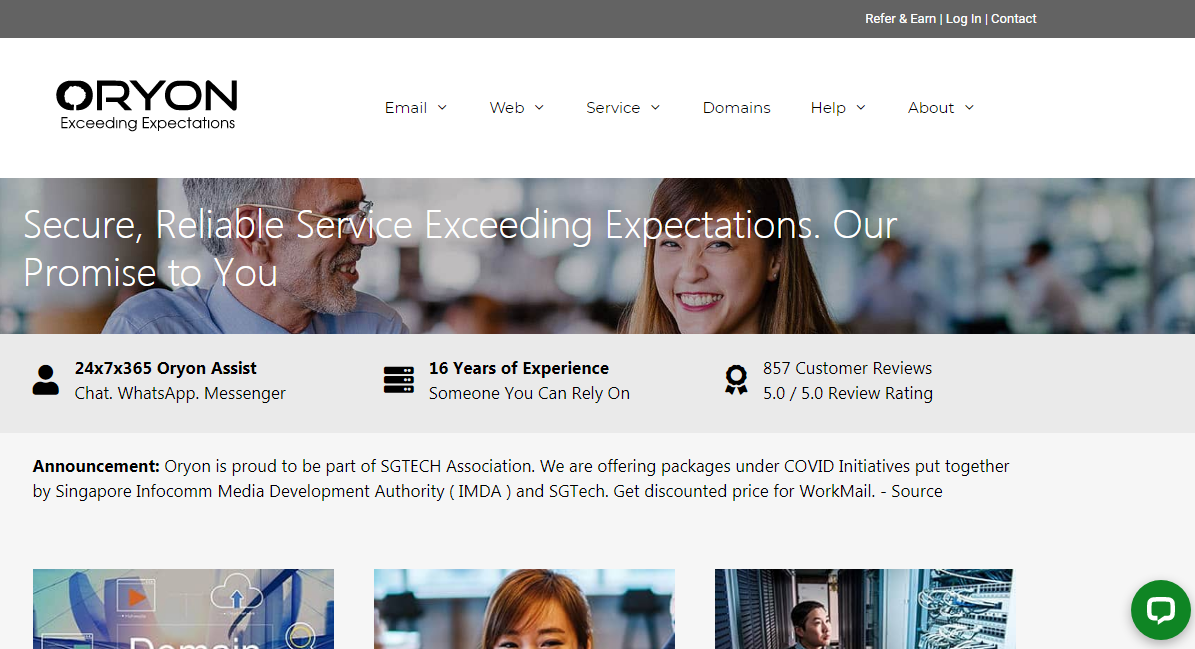Click the Refer & Earn link
The height and width of the screenshot is (649, 1195).
pos(900,19)
